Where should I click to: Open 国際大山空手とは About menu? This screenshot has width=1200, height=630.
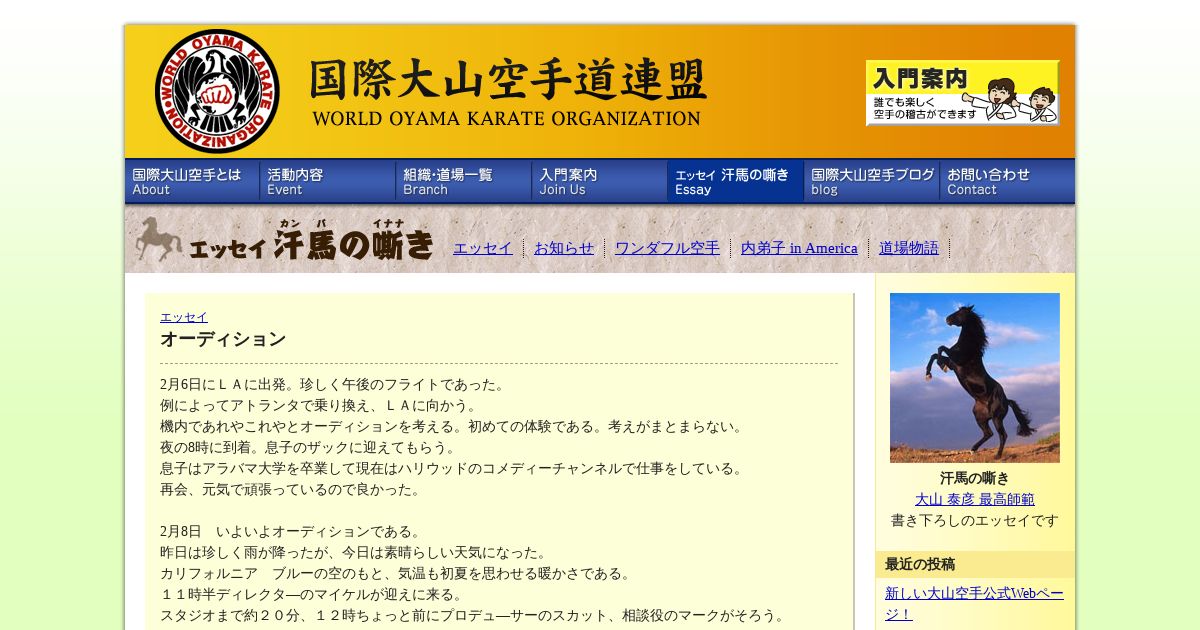192,181
